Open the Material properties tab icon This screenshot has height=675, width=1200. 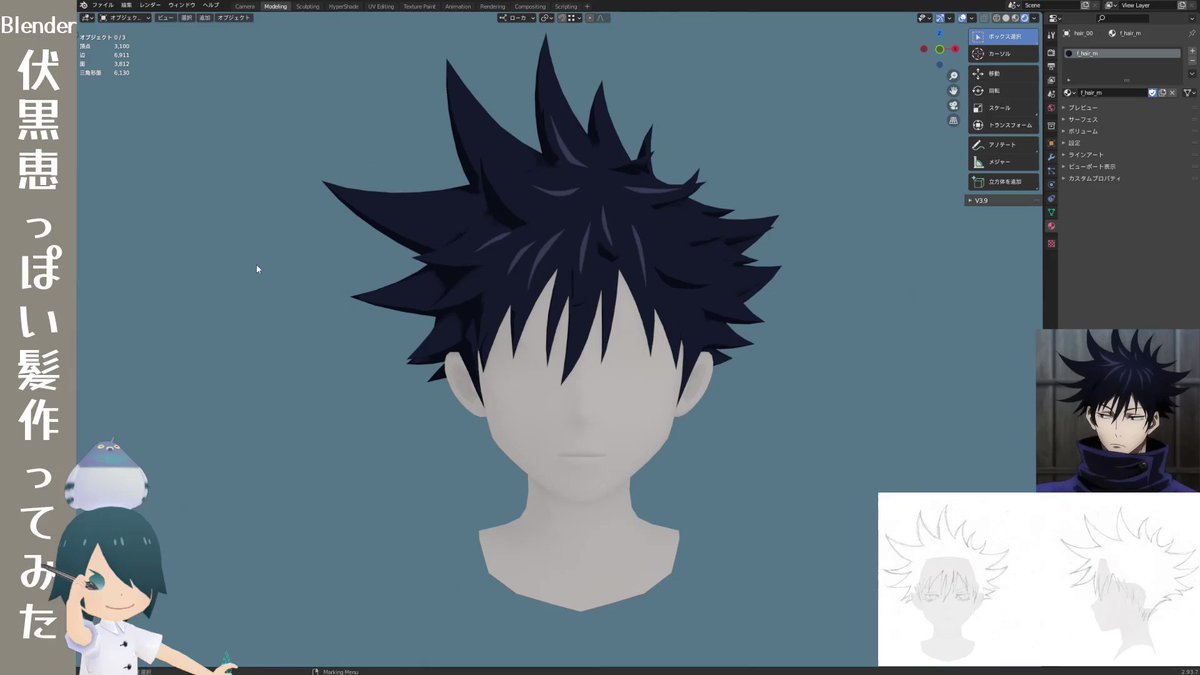pyautogui.click(x=1051, y=226)
